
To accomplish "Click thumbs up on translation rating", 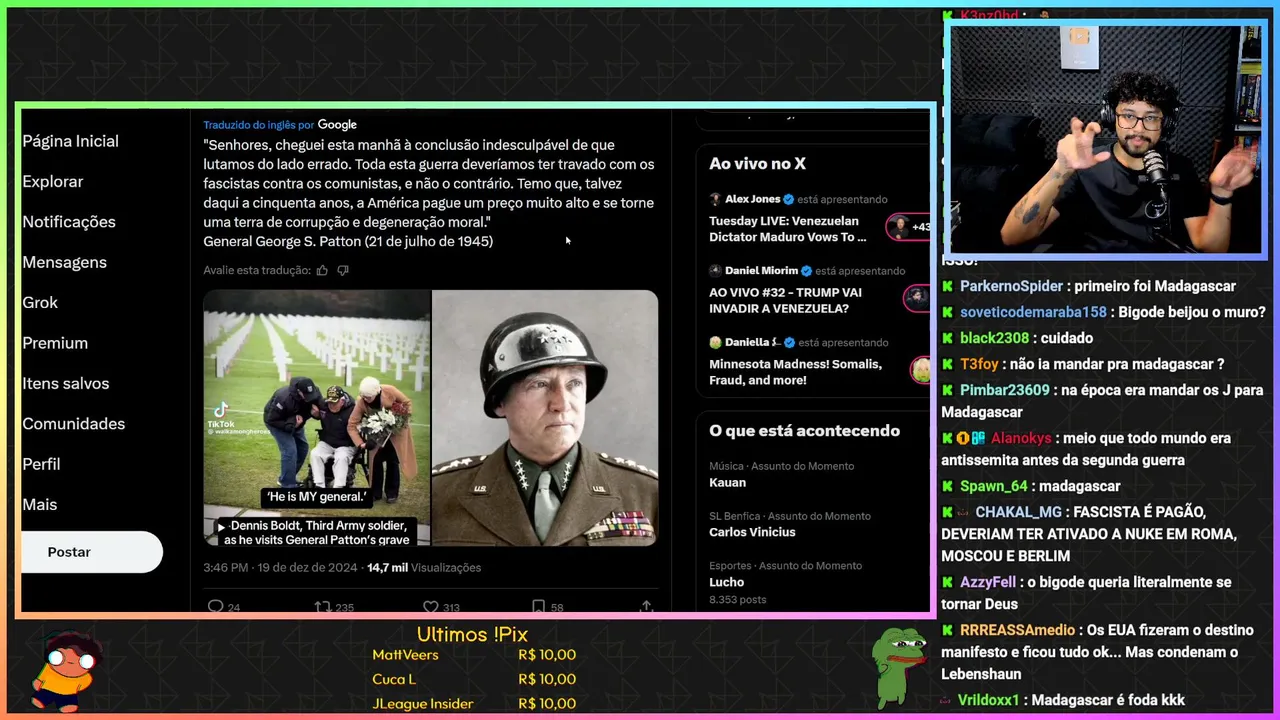I will tap(322, 270).
